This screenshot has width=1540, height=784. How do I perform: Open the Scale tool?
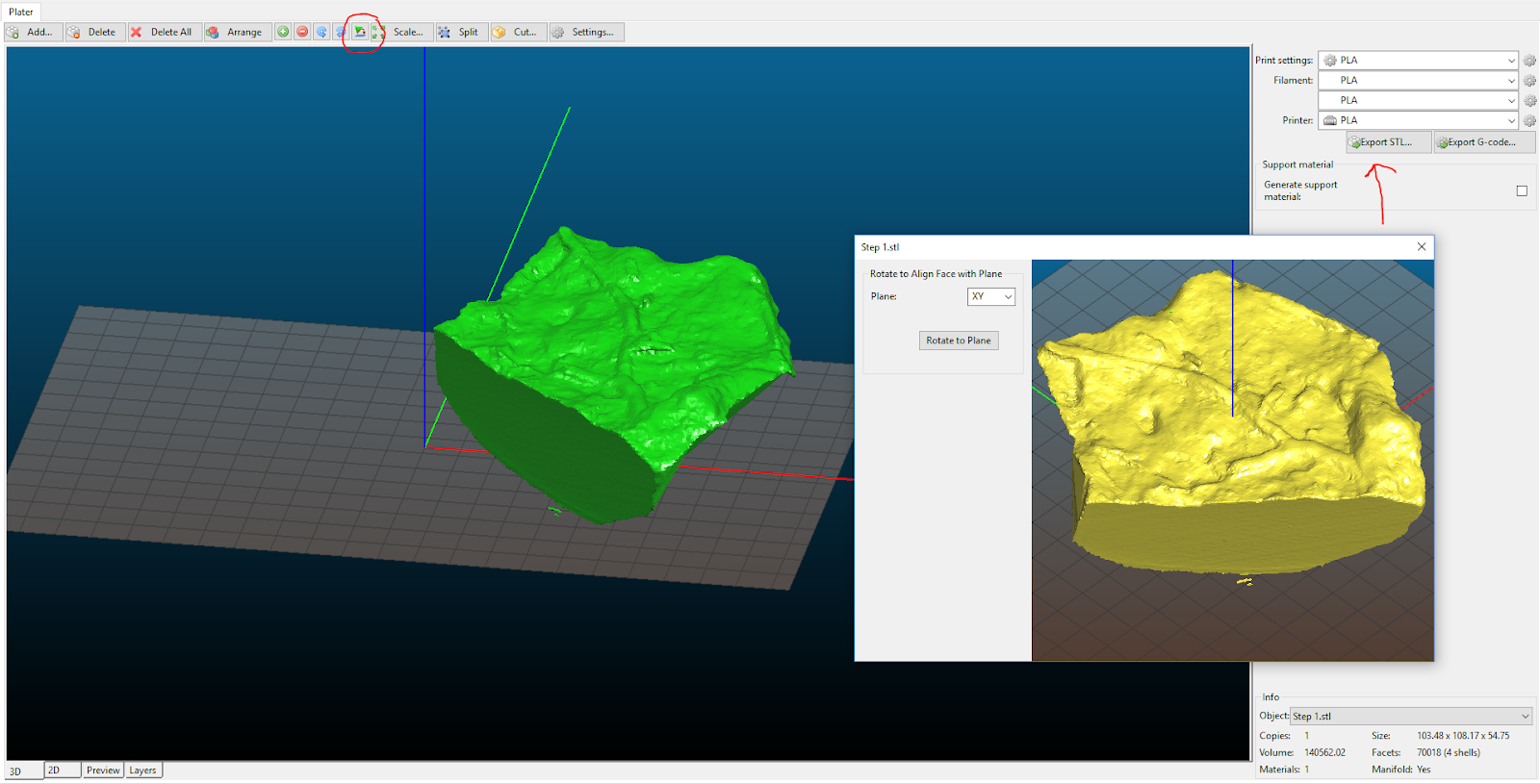point(402,32)
